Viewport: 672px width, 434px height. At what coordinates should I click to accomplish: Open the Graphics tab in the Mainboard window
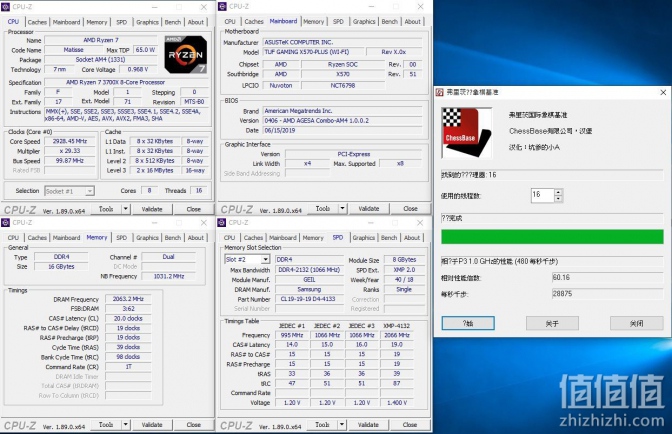tap(364, 21)
